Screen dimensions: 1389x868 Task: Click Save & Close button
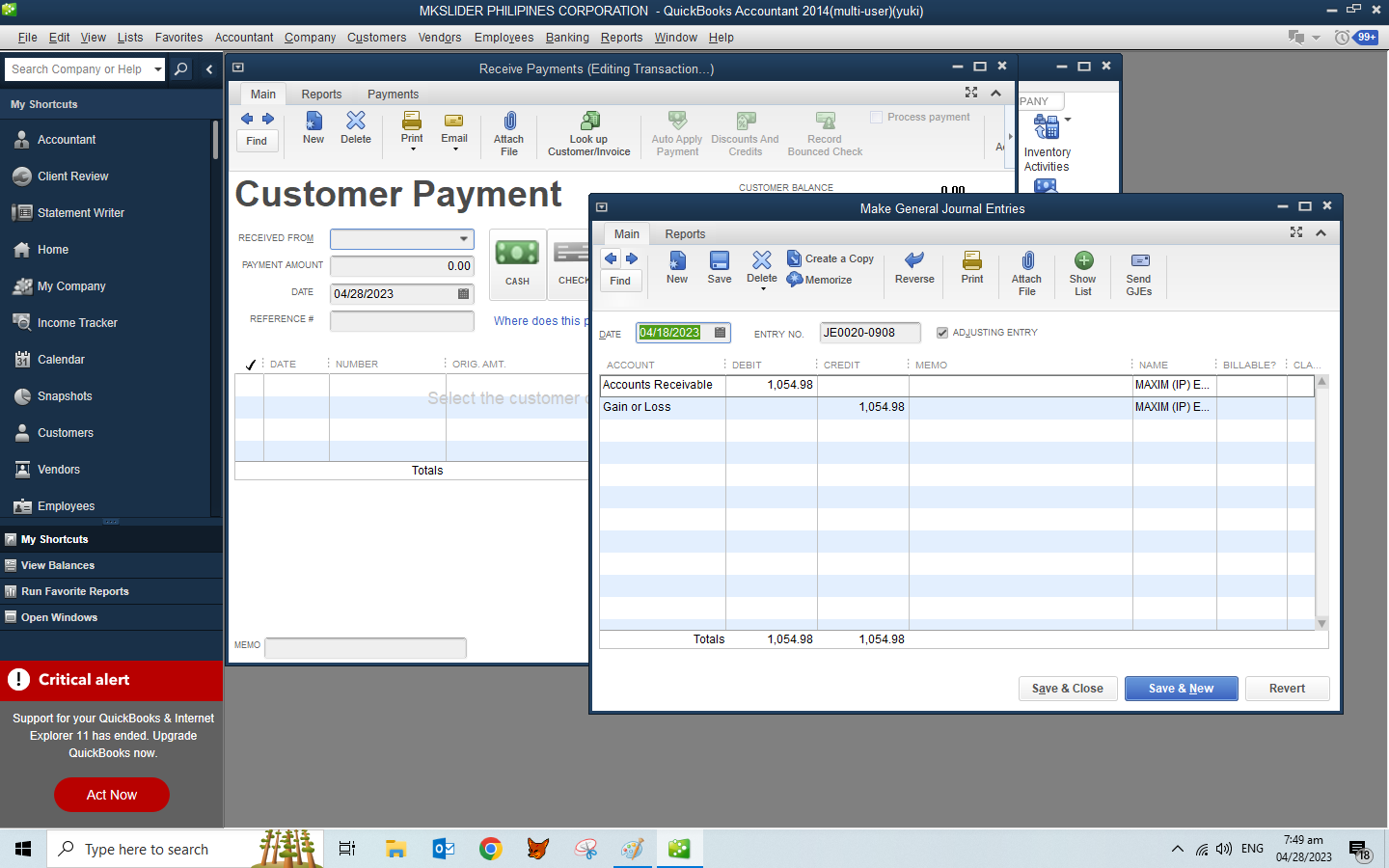(1068, 689)
